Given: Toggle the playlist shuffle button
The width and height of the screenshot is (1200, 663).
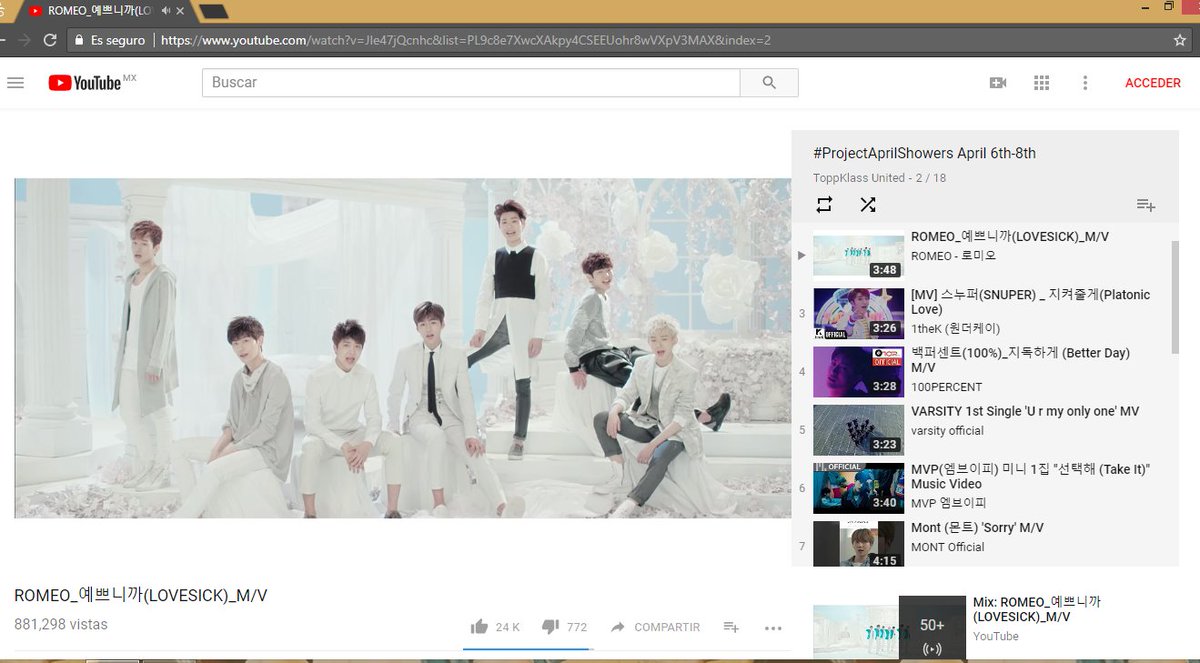Looking at the screenshot, I should point(868,205).
